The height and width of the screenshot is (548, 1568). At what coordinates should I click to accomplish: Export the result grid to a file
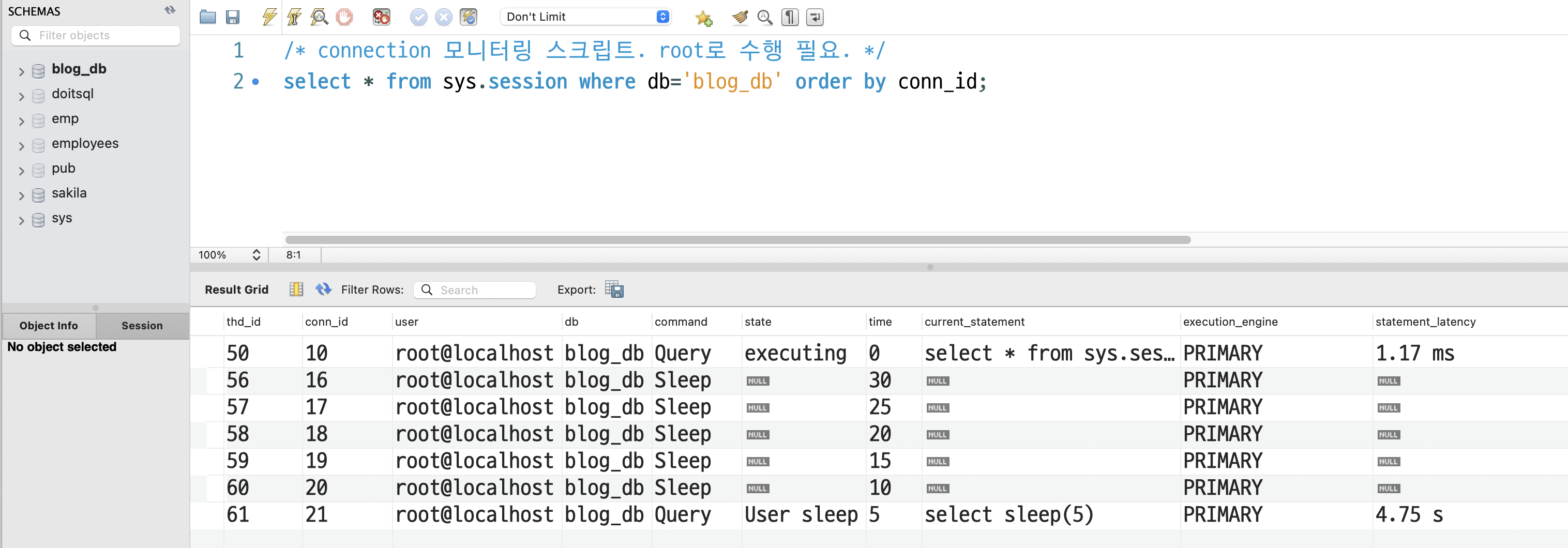point(614,290)
